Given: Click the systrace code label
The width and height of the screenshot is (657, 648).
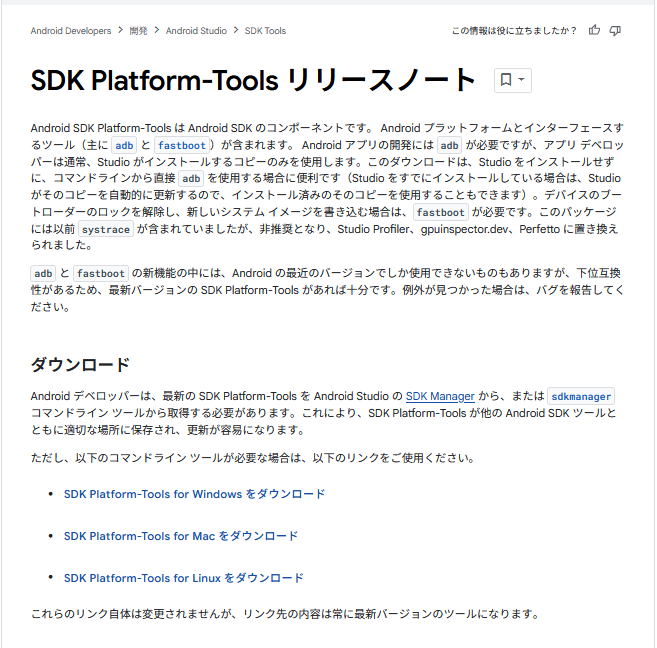Looking at the screenshot, I should pyautogui.click(x=105, y=229).
